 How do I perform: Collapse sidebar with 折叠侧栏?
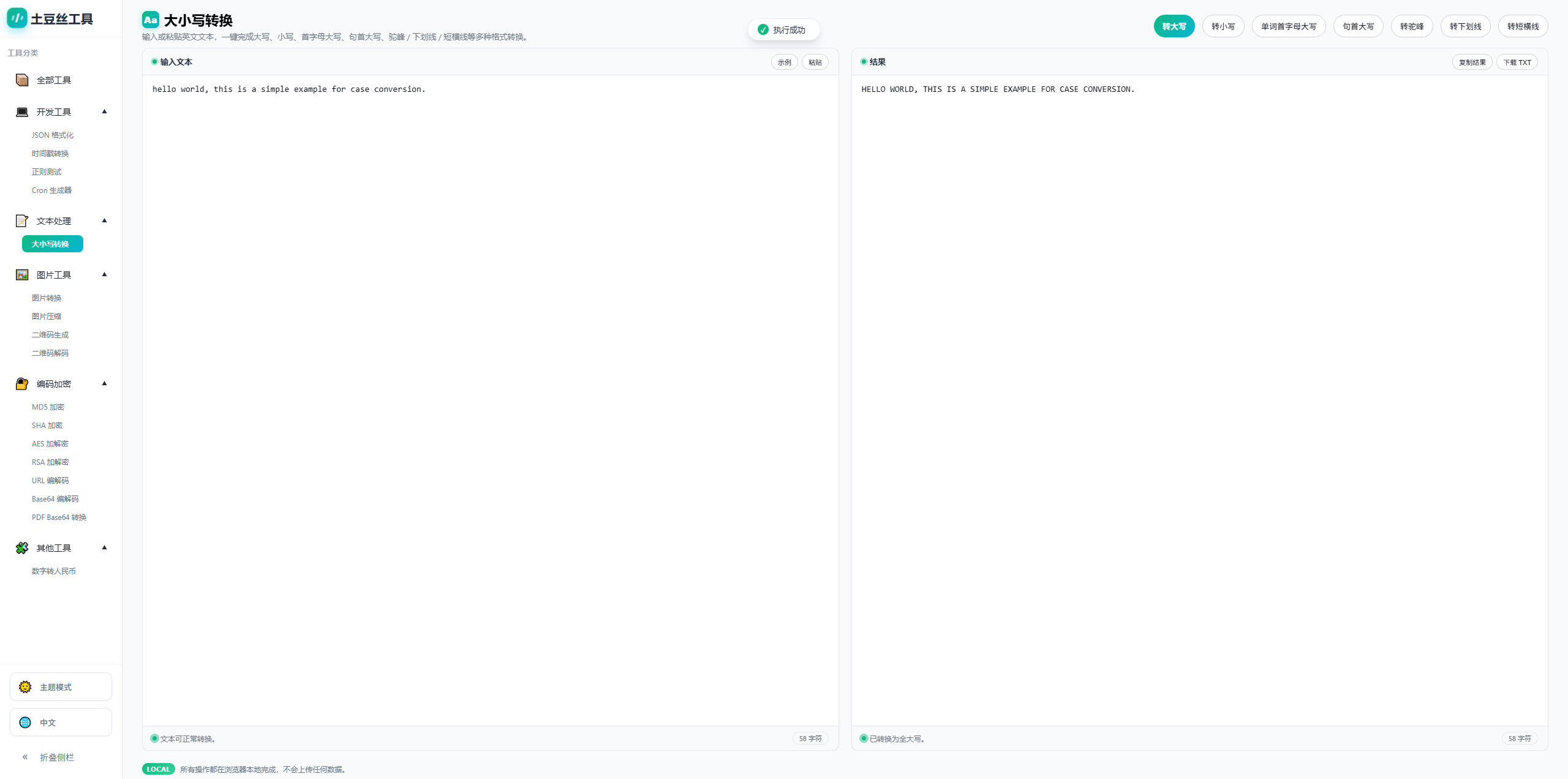(x=48, y=758)
